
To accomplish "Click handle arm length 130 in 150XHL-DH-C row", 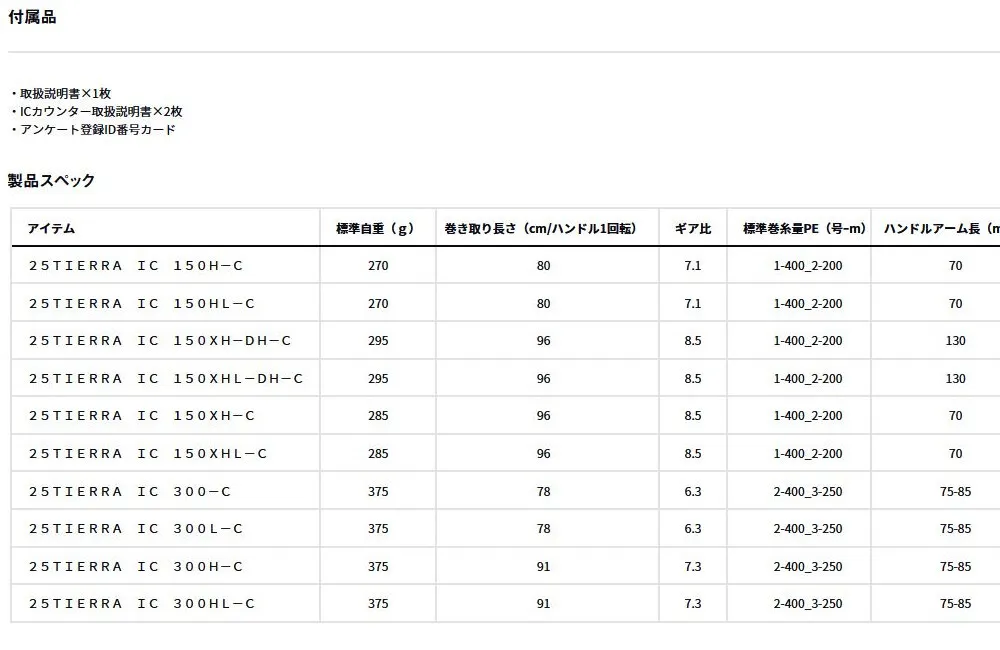I will point(955,379).
